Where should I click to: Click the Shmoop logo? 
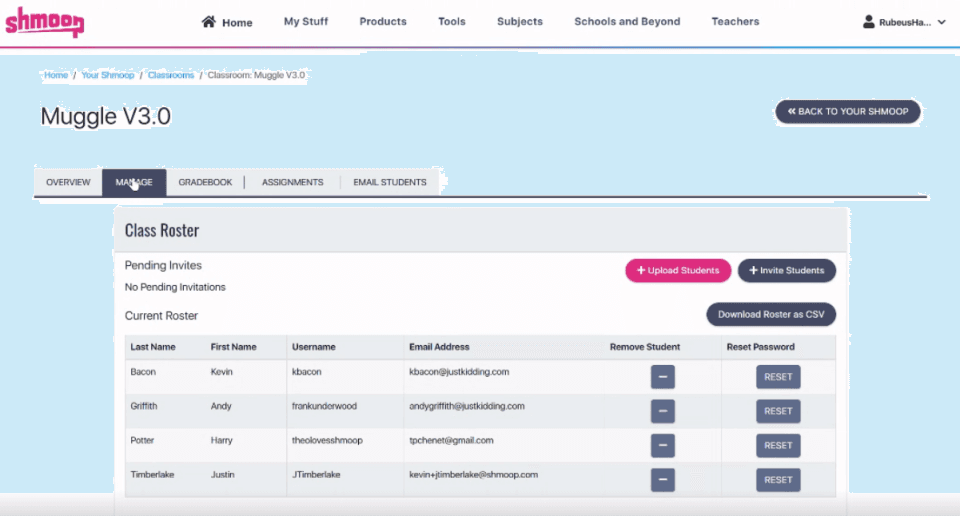pyautogui.click(x=45, y=22)
